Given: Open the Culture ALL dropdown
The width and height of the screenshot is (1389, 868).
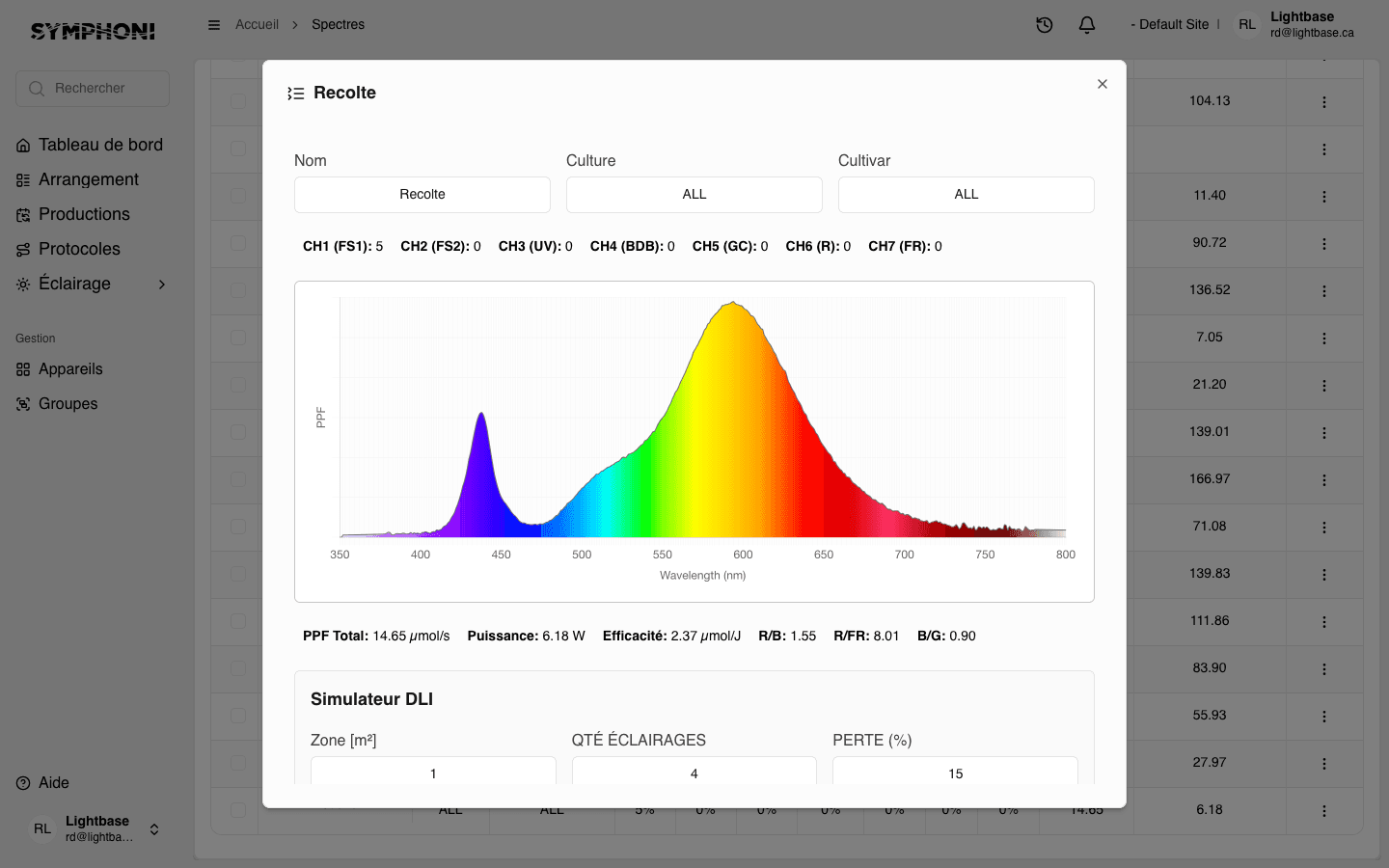Looking at the screenshot, I should 694,195.
